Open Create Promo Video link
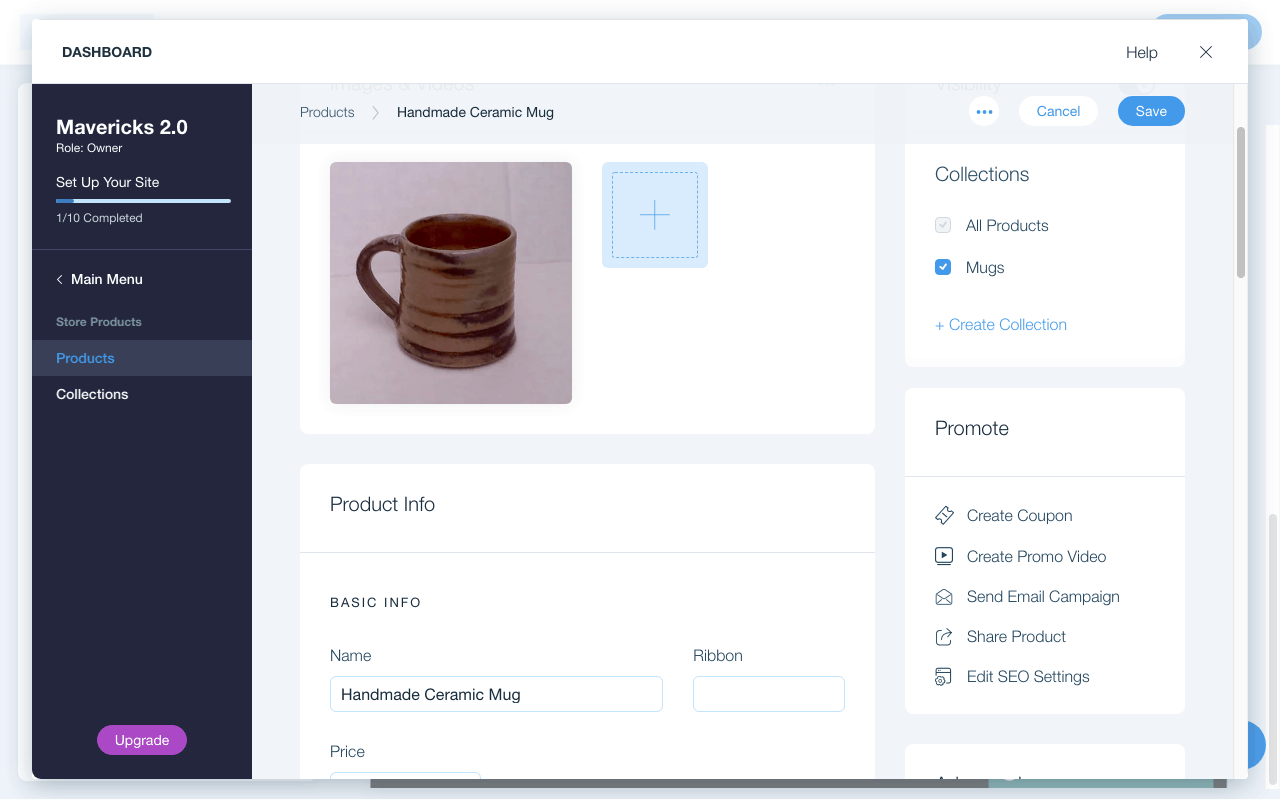Viewport: 1280px width, 800px height. (1037, 556)
